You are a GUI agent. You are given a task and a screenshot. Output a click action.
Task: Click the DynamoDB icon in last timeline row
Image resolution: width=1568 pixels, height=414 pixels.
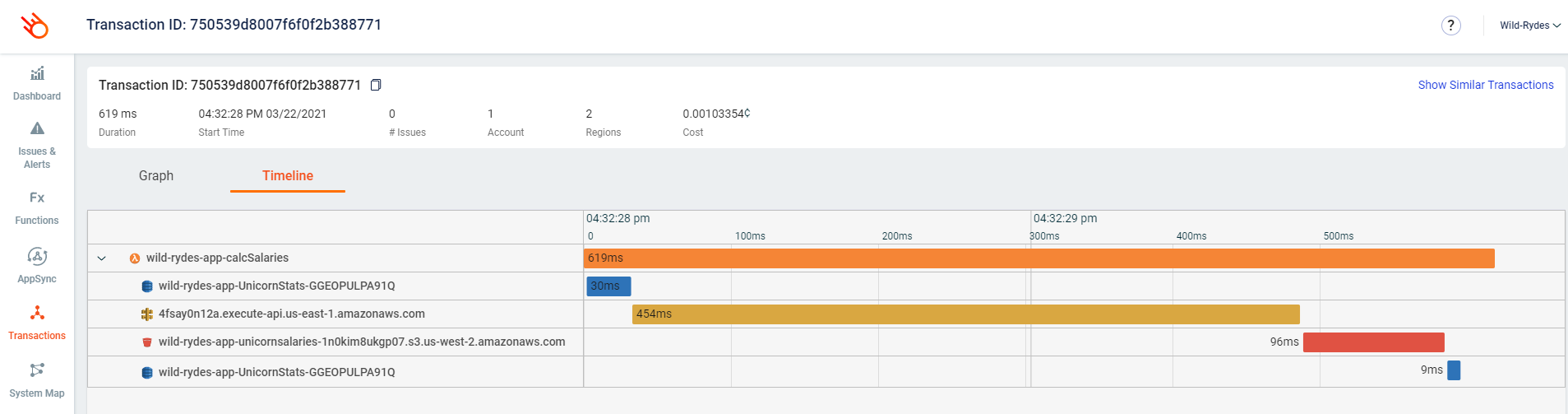click(x=147, y=373)
